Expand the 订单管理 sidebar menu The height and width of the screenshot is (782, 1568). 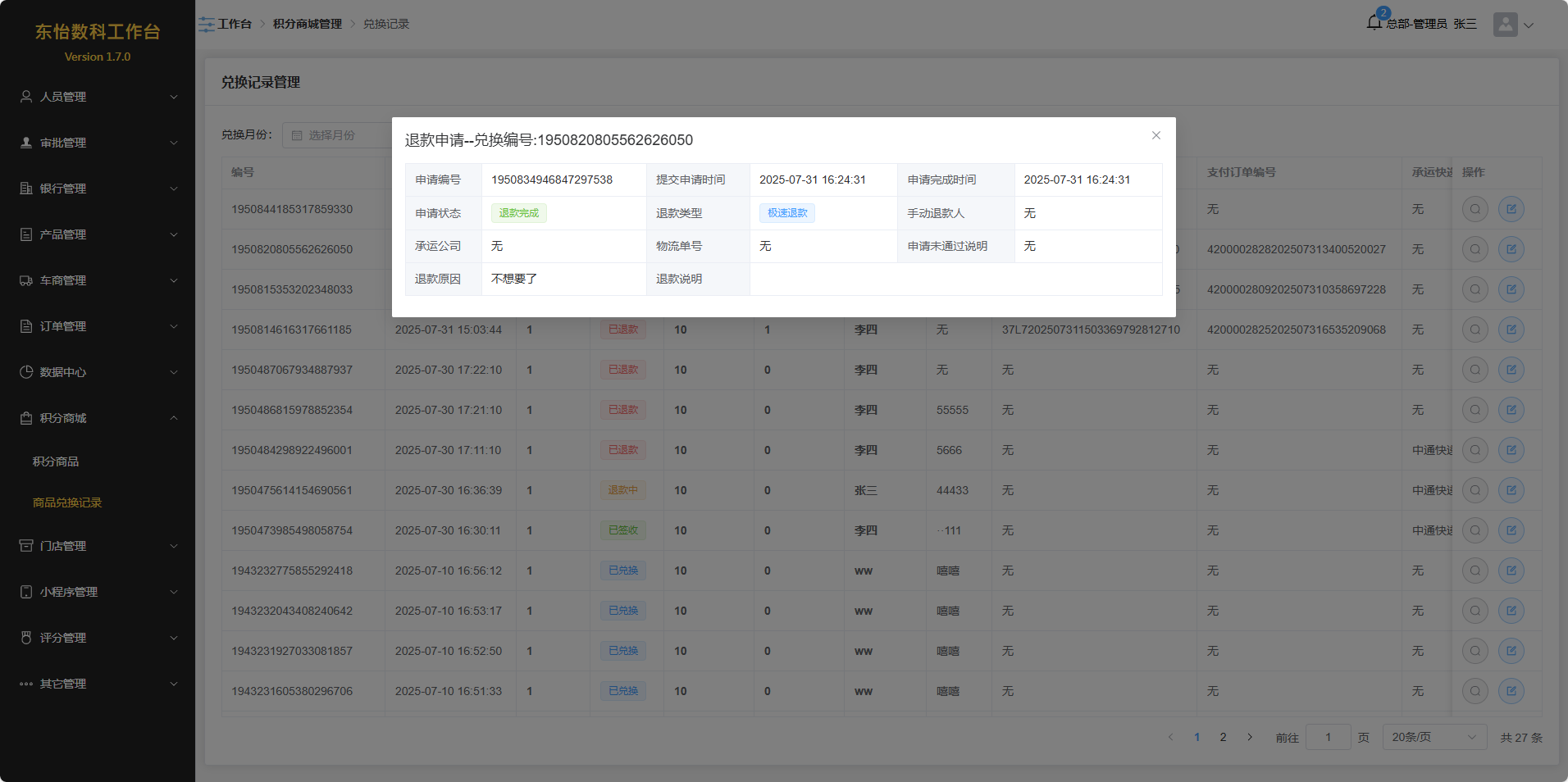(x=98, y=326)
